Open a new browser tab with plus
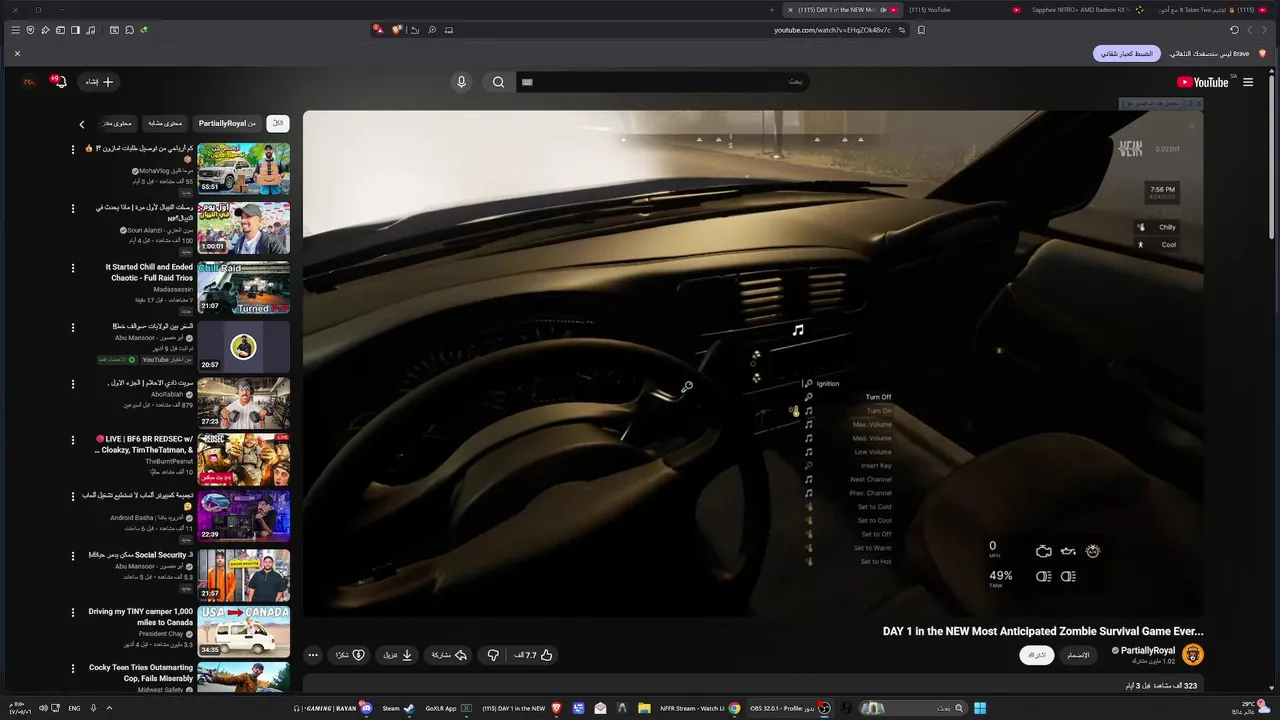 click(x=771, y=10)
